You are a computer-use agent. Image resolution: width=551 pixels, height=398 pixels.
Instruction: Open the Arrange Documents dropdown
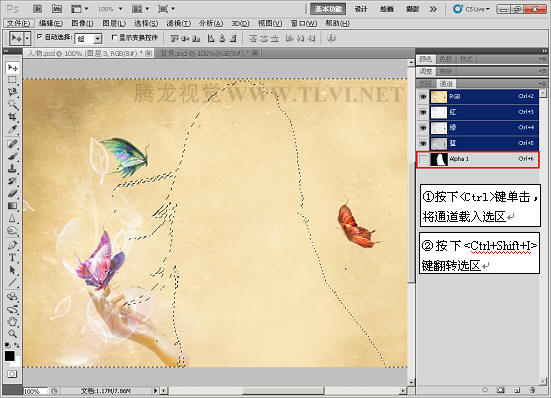coord(140,9)
